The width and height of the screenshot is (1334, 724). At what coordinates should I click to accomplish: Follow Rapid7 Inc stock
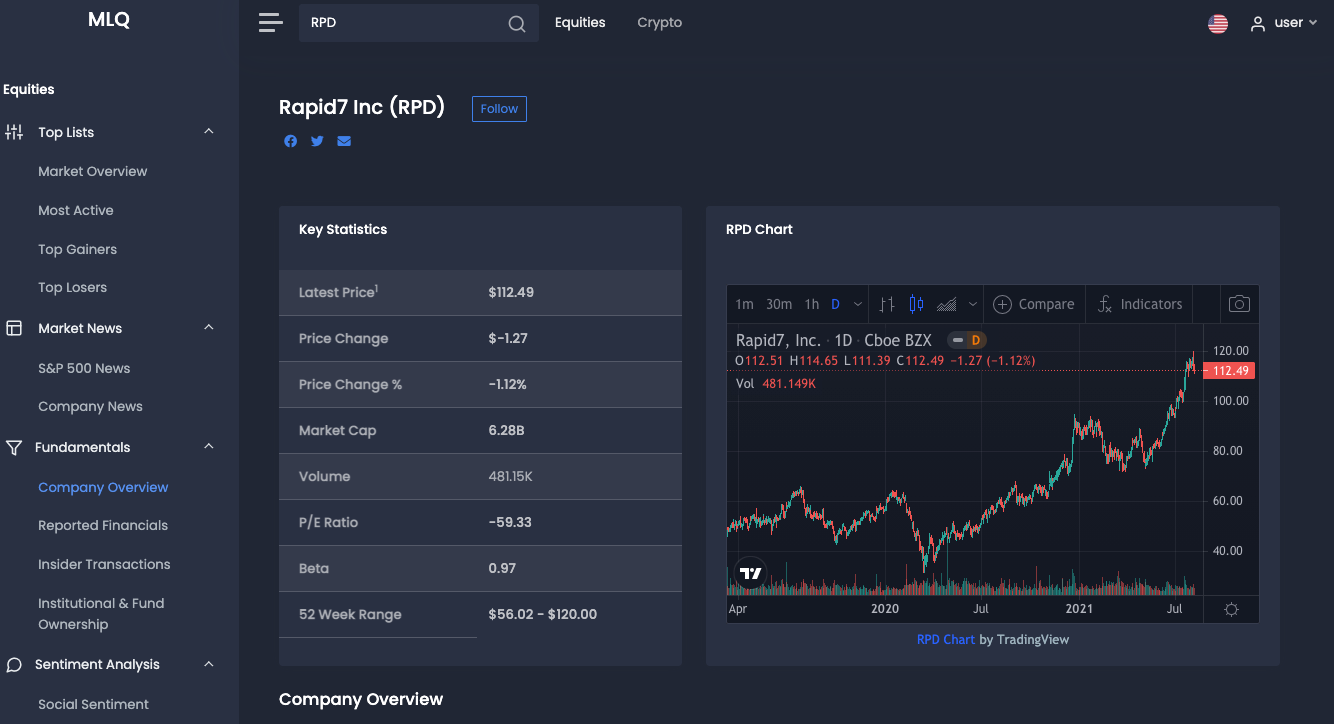(x=499, y=109)
